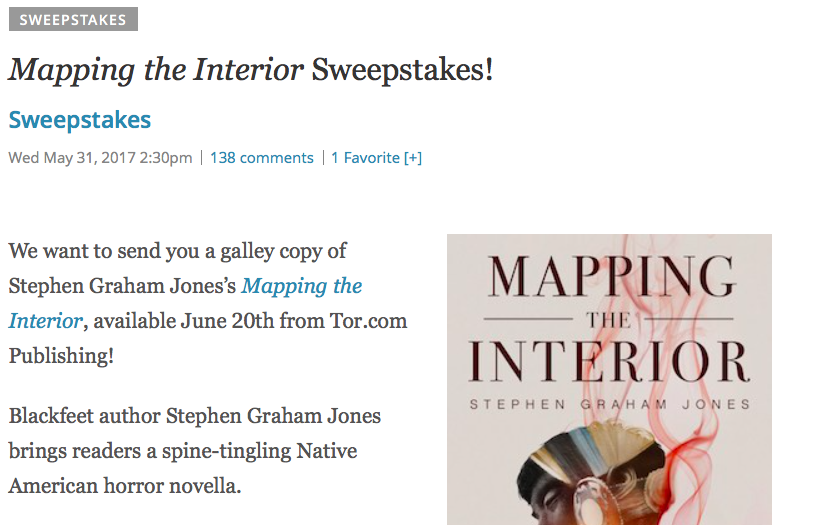The height and width of the screenshot is (525, 814).
Task: Open the blue Sweepstakes category link
Action: [80, 121]
